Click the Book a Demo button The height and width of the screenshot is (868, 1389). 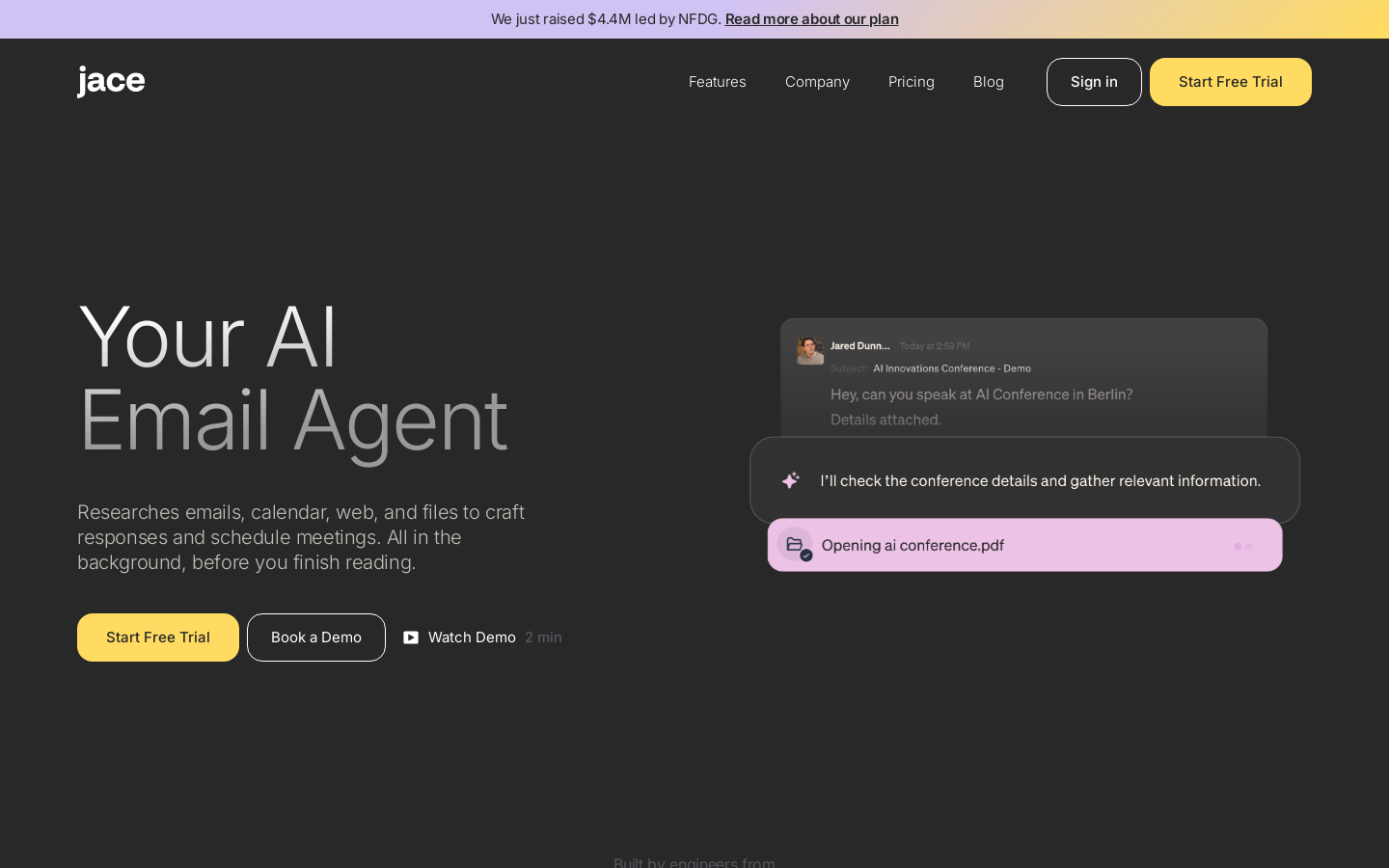(x=316, y=637)
